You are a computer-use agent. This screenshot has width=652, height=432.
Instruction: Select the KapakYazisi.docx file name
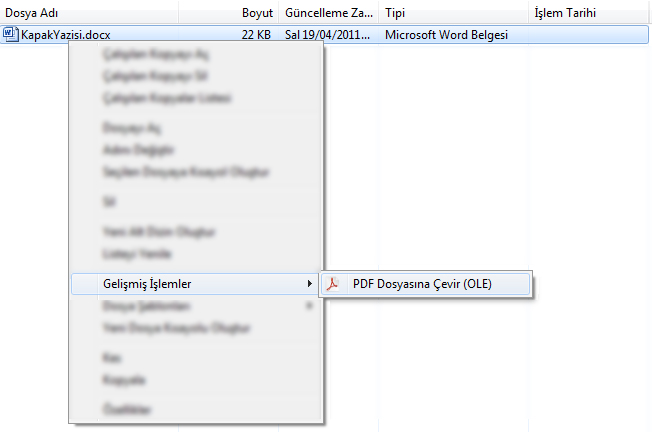click(66, 35)
